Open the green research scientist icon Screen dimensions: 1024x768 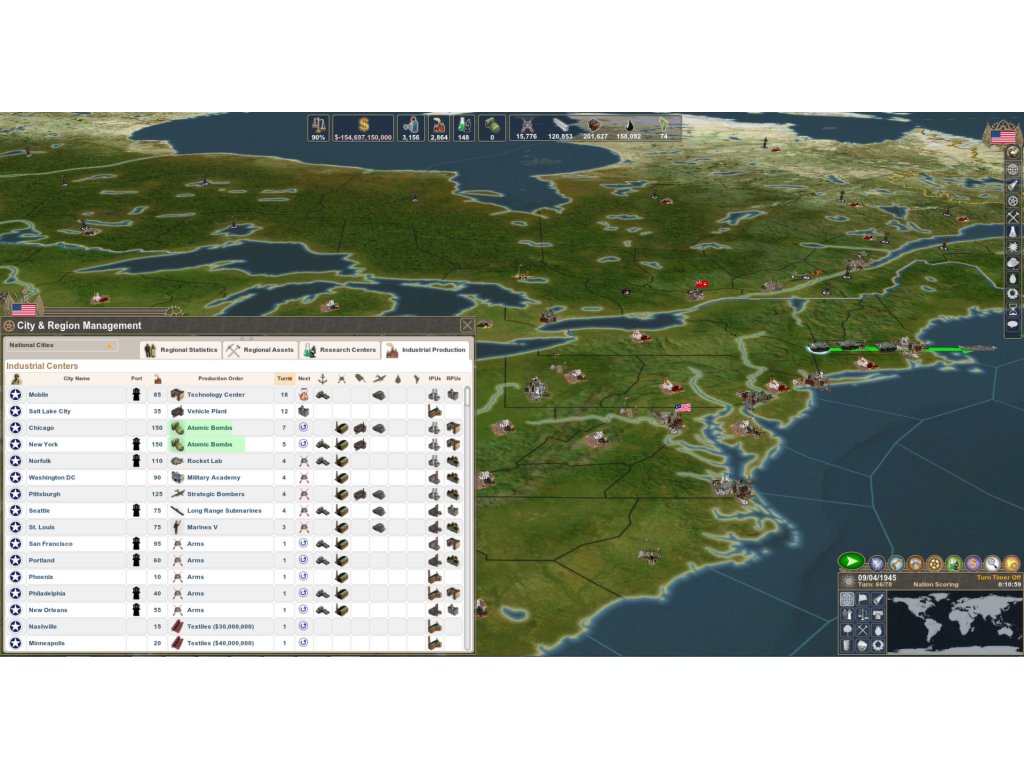[x=954, y=563]
